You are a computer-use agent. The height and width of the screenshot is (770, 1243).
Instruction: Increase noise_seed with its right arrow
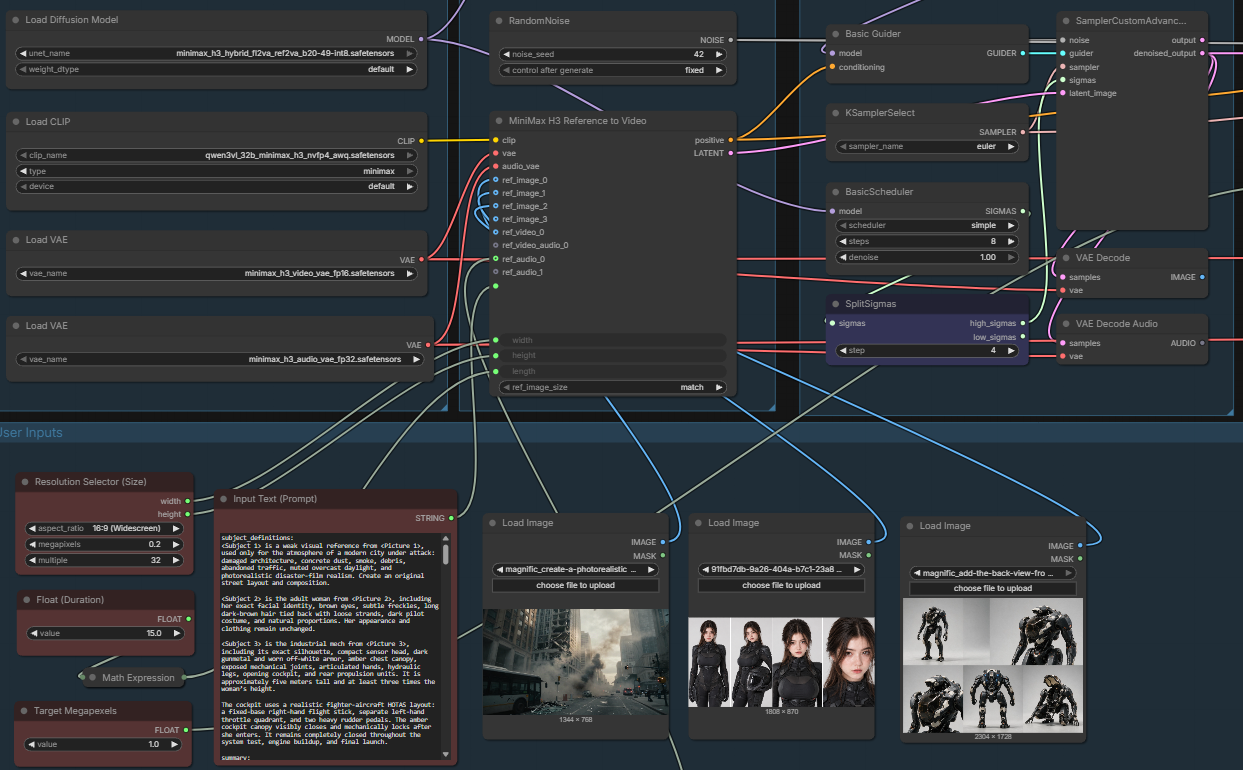coord(718,55)
